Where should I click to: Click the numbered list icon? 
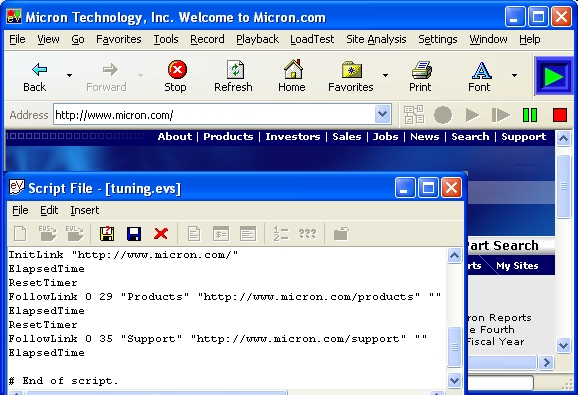[x=281, y=234]
